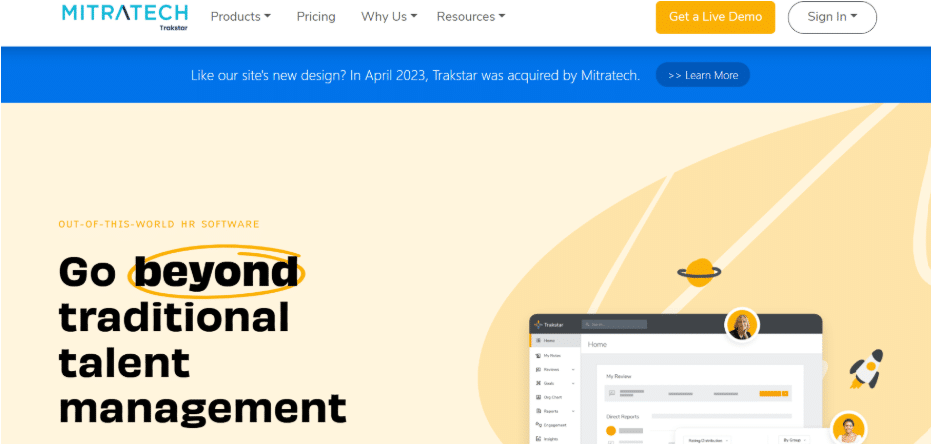Click the smiling woman's avatar near By Group
This screenshot has width=931, height=444.
click(x=848, y=429)
